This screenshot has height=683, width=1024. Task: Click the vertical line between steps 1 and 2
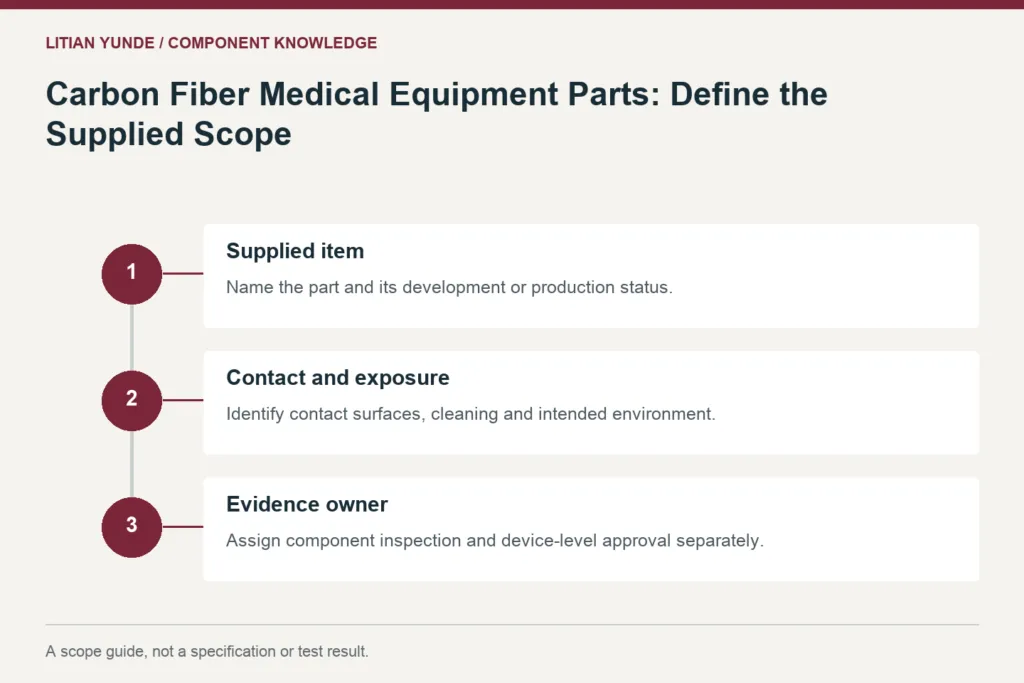[132, 337]
